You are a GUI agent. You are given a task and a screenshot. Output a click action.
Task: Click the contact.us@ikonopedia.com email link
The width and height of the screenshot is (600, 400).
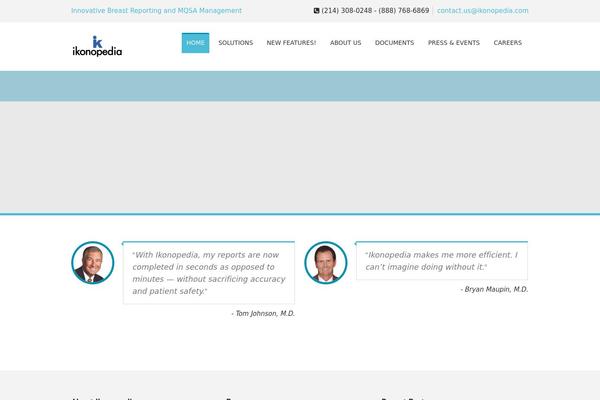[x=483, y=11]
